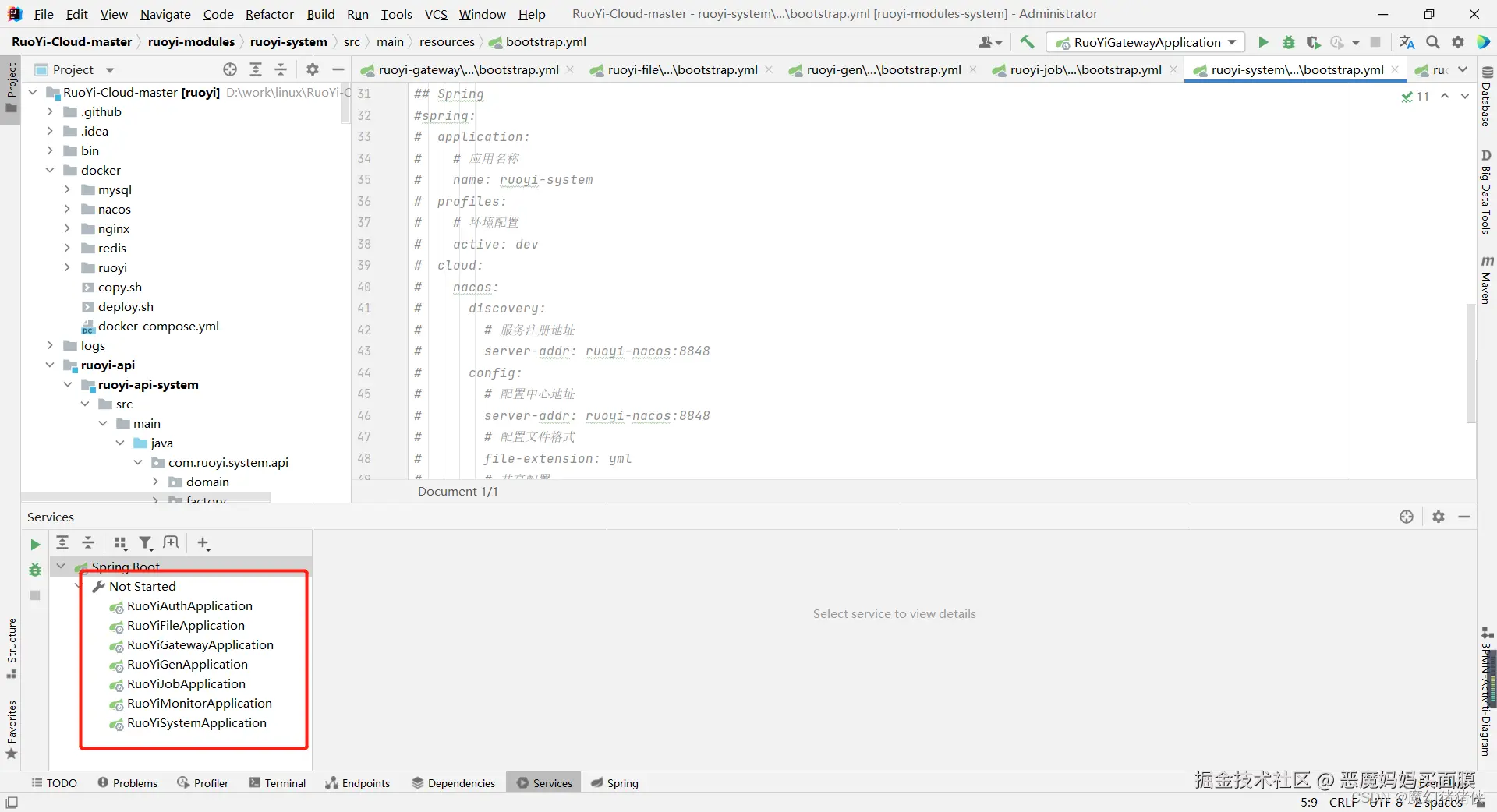Viewport: 1497px width, 812px height.
Task: Click line 43 server-addr in editor
Action: [597, 351]
